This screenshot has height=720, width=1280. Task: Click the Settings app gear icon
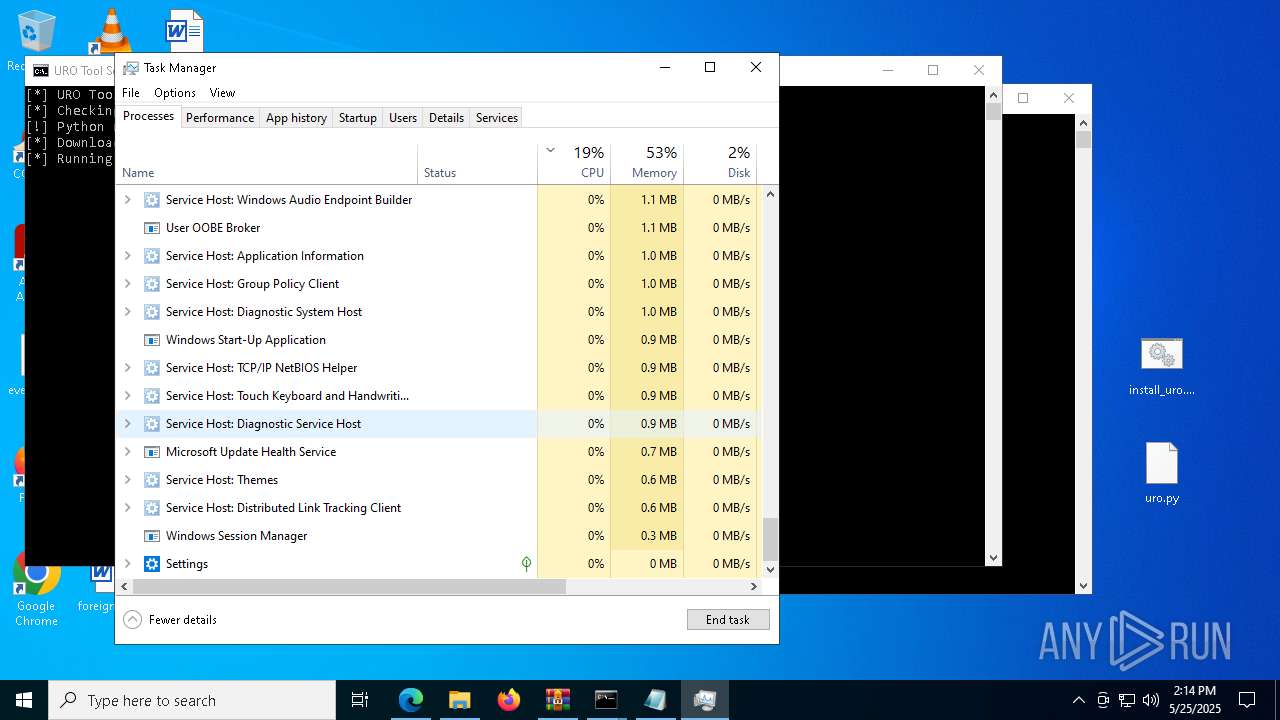coord(152,564)
